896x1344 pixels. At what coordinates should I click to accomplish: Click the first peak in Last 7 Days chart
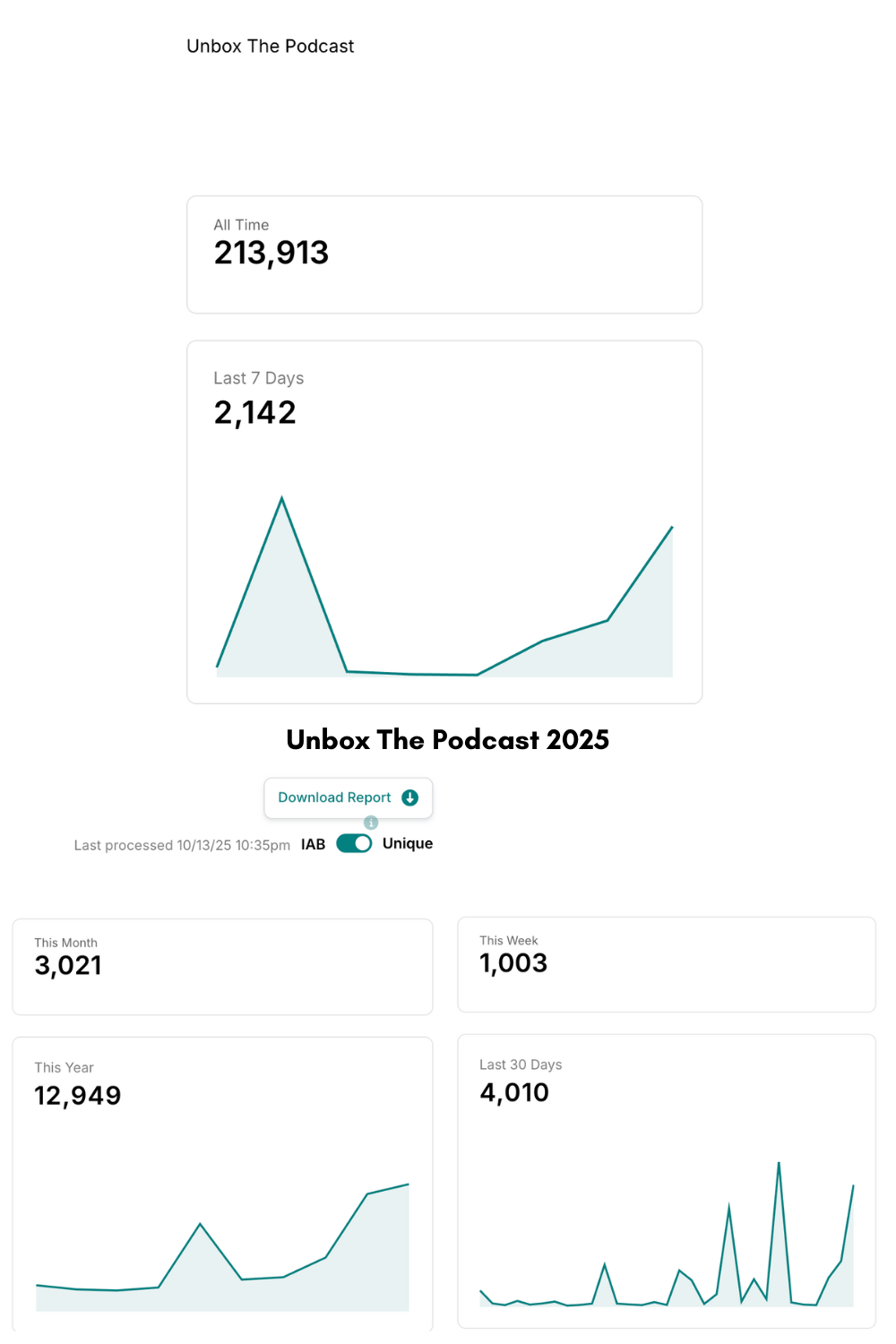click(282, 498)
